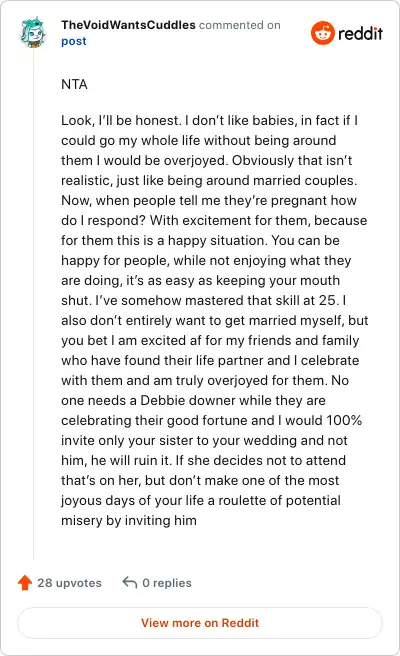The image size is (400, 656).
Task: Click the orange upvote arrow icon
Action: click(x=25, y=582)
